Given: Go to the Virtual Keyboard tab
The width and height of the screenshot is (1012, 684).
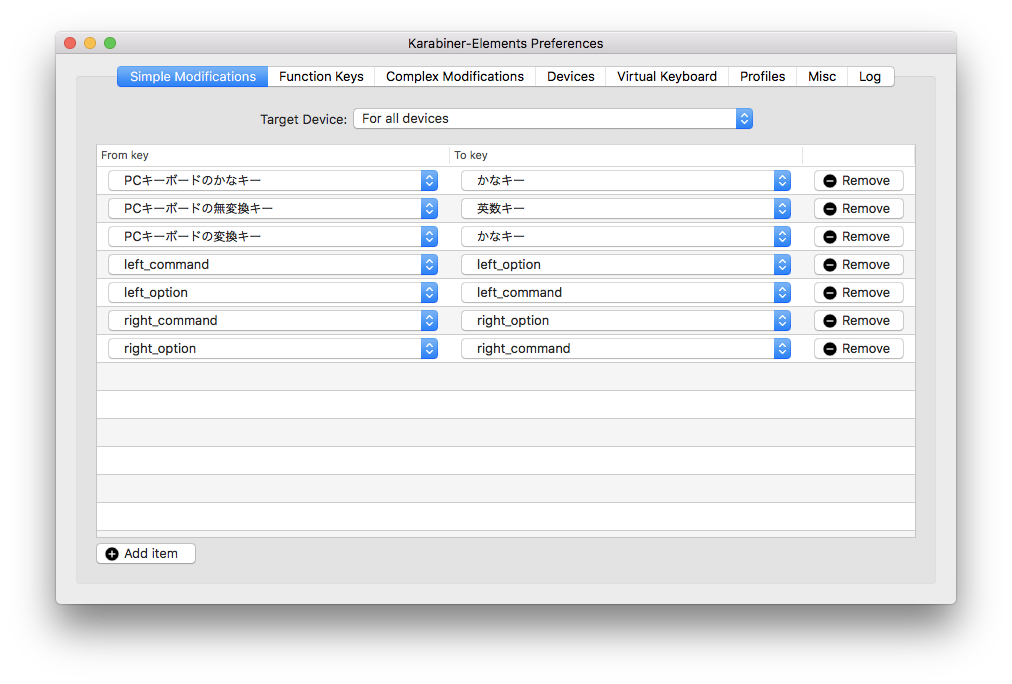Looking at the screenshot, I should pyautogui.click(x=667, y=76).
